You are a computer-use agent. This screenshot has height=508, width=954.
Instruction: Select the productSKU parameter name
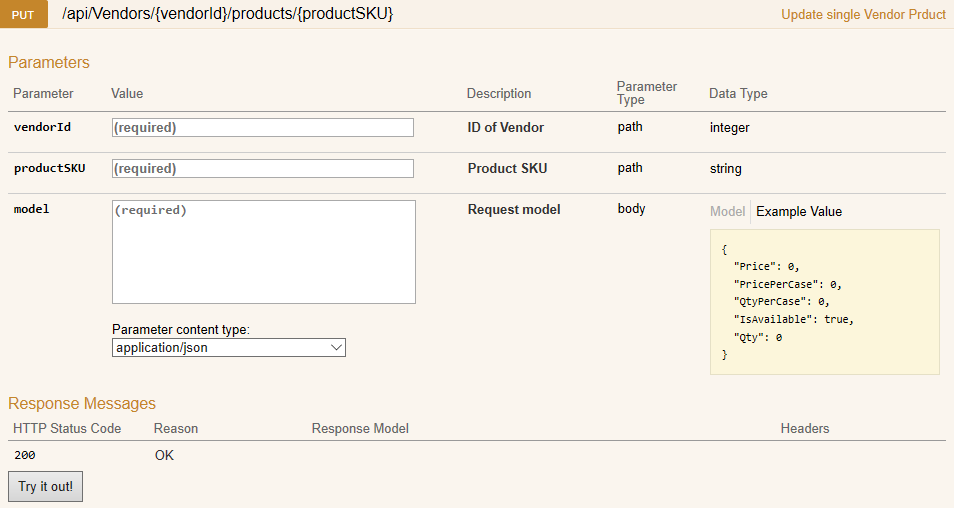(x=49, y=168)
